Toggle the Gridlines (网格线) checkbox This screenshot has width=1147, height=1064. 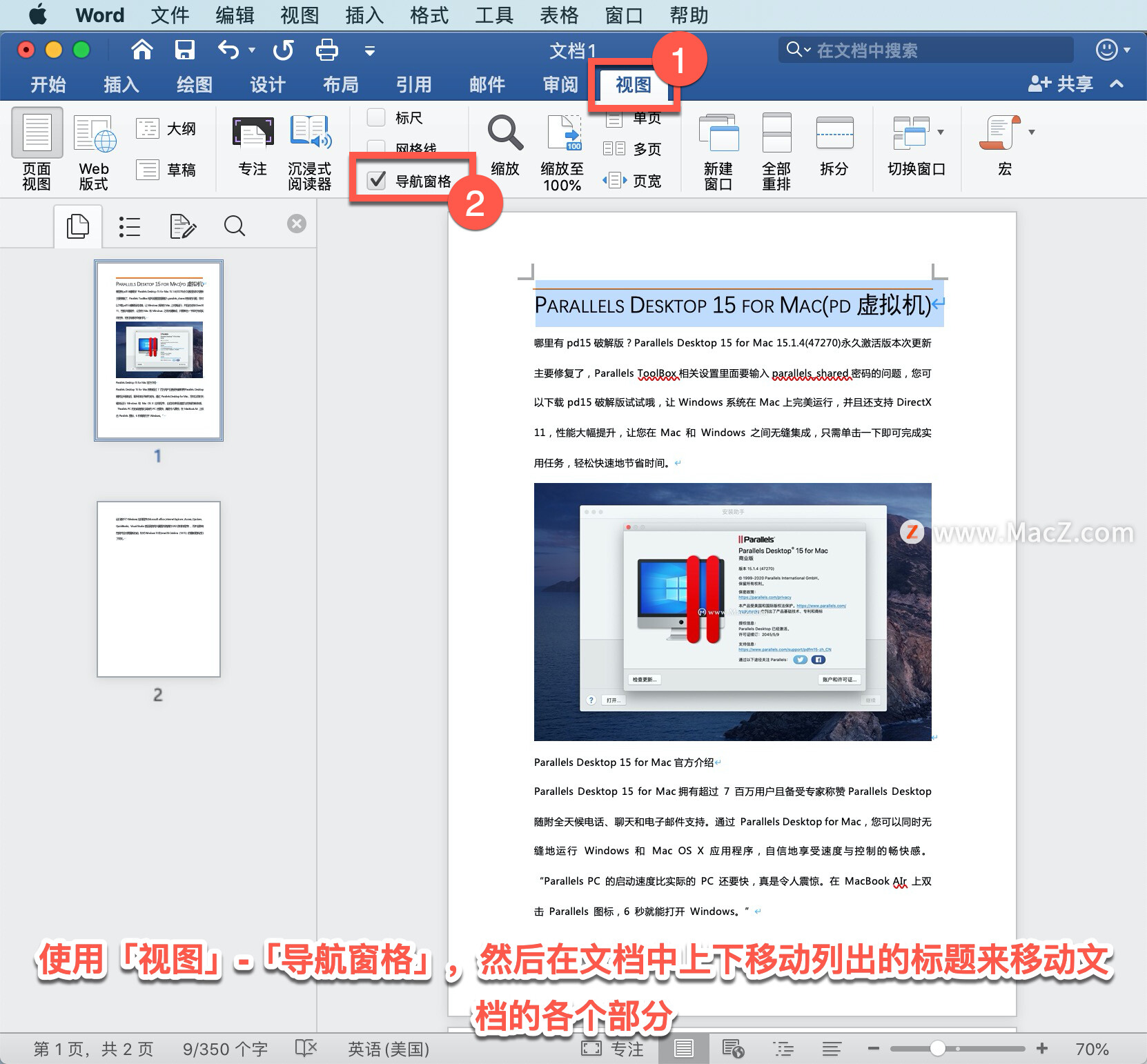pyautogui.click(x=376, y=148)
